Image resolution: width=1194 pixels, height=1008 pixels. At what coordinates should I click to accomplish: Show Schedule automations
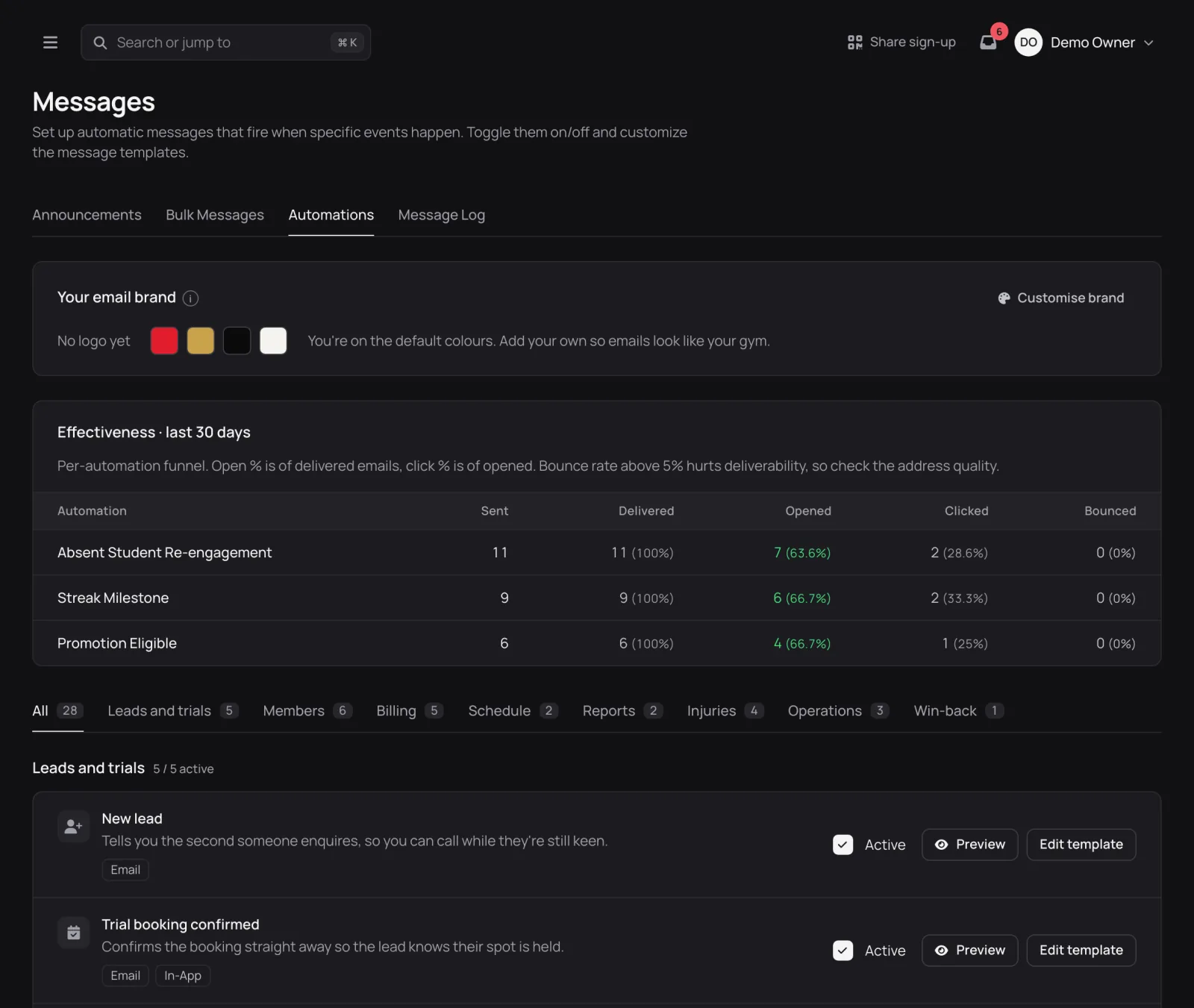point(513,711)
